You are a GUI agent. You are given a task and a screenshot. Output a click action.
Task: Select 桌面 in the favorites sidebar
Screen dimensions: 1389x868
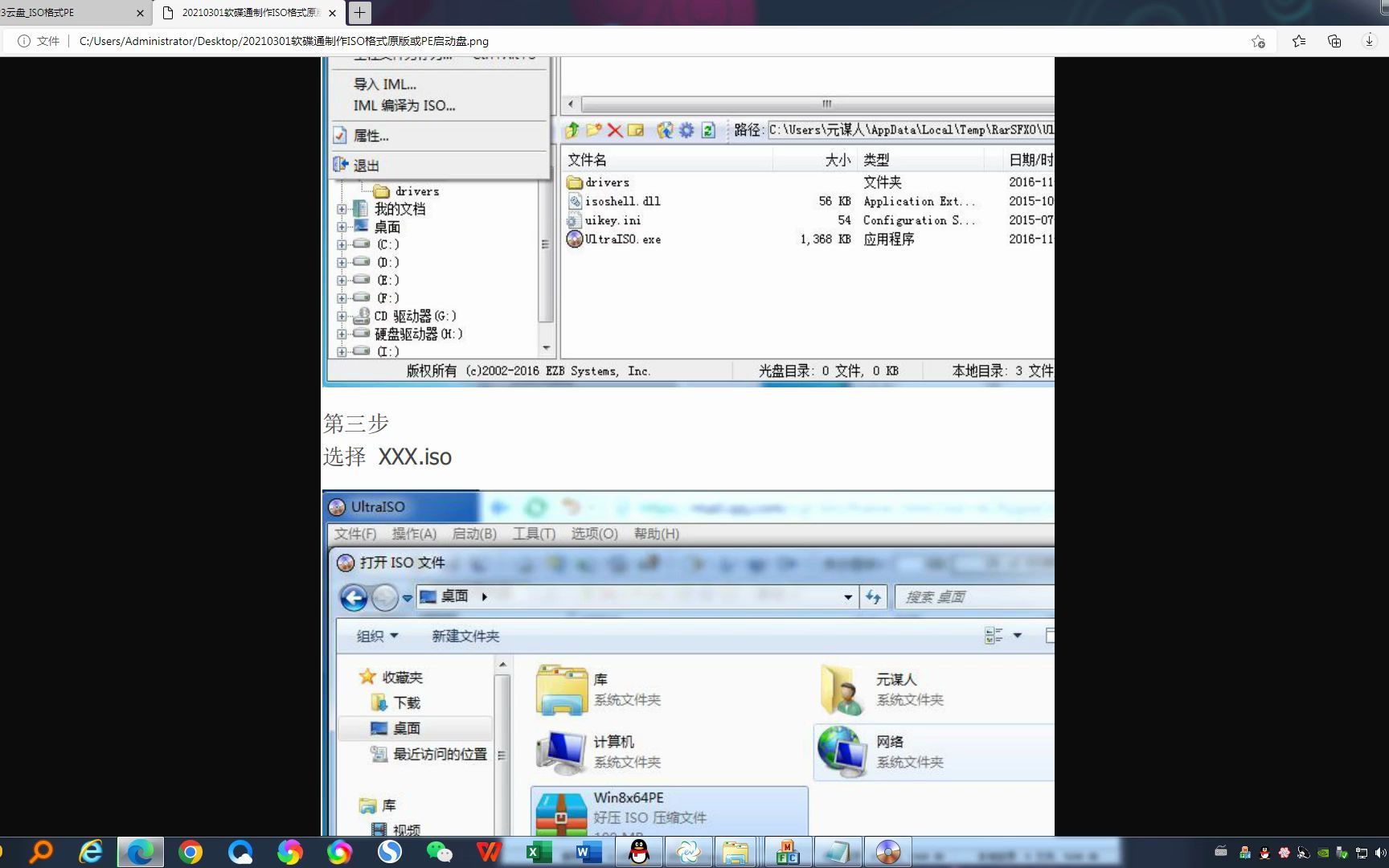(x=416, y=728)
